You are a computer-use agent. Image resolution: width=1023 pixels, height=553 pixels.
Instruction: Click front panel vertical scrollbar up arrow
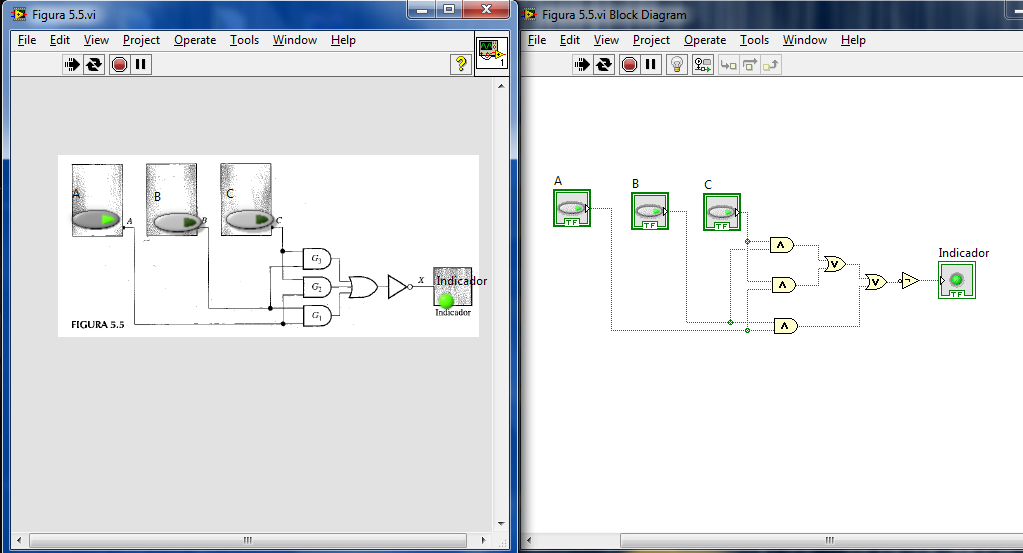click(501, 86)
